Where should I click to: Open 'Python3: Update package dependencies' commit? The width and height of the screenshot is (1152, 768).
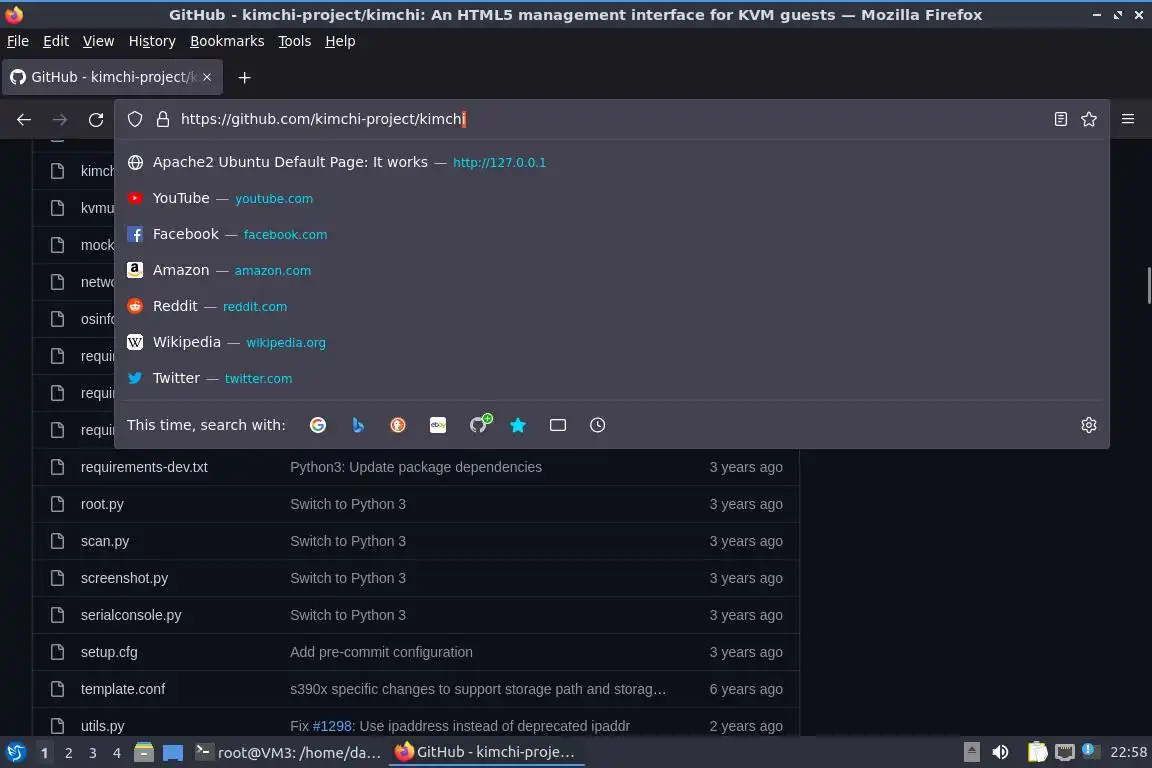click(416, 467)
